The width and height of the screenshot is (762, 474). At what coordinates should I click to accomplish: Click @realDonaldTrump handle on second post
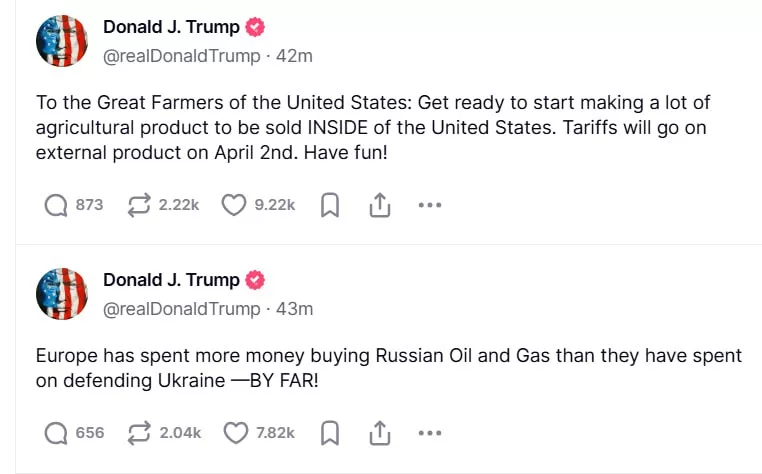click(x=182, y=309)
